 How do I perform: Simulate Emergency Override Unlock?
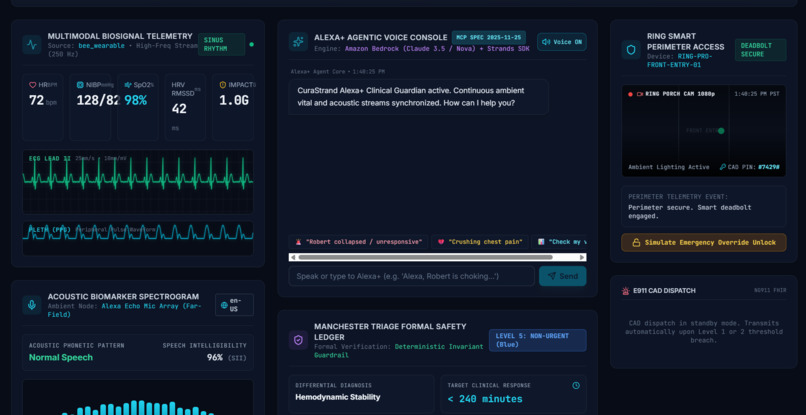tap(704, 243)
